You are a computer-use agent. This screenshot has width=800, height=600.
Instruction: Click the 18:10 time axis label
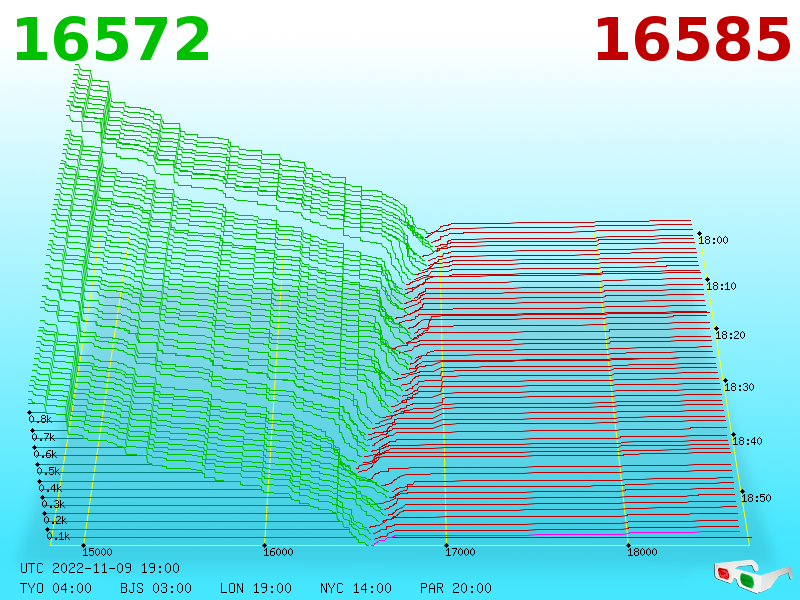[x=721, y=286]
